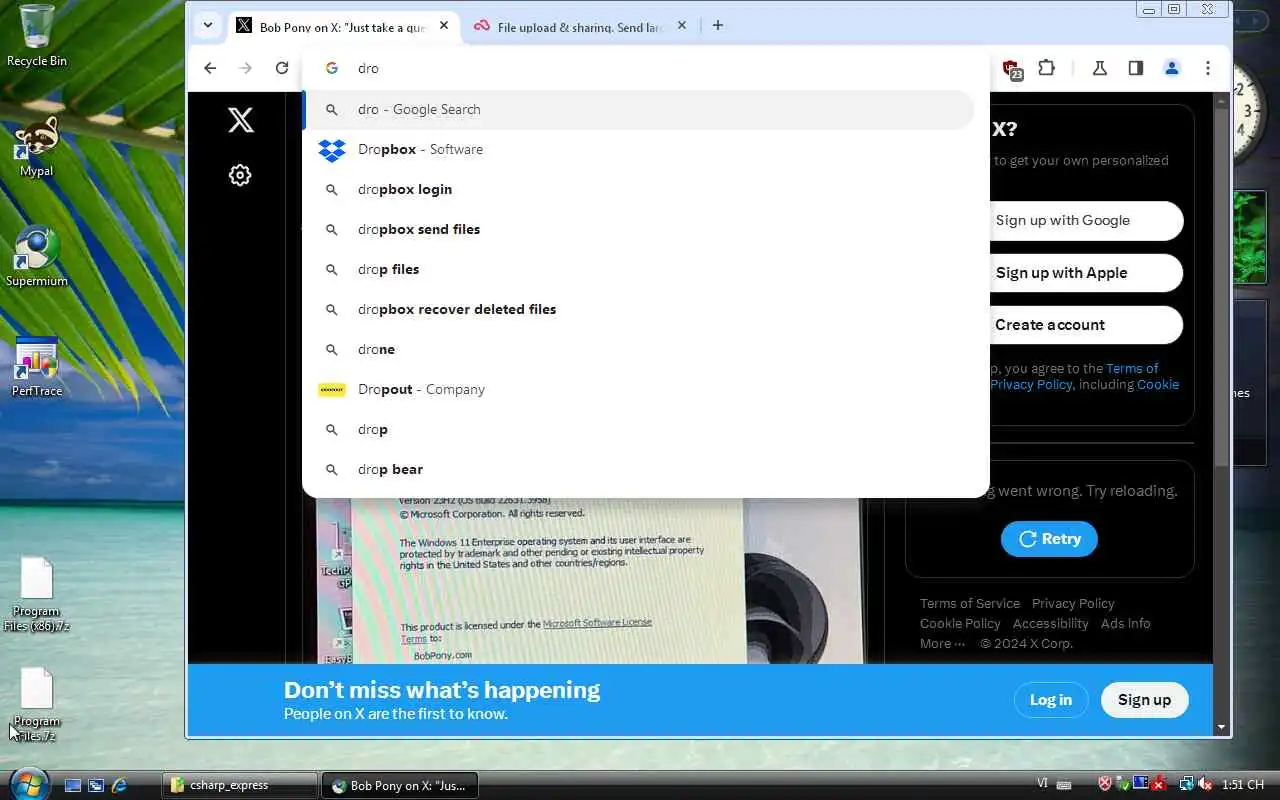Click the X logo in the sidebar

pos(240,120)
